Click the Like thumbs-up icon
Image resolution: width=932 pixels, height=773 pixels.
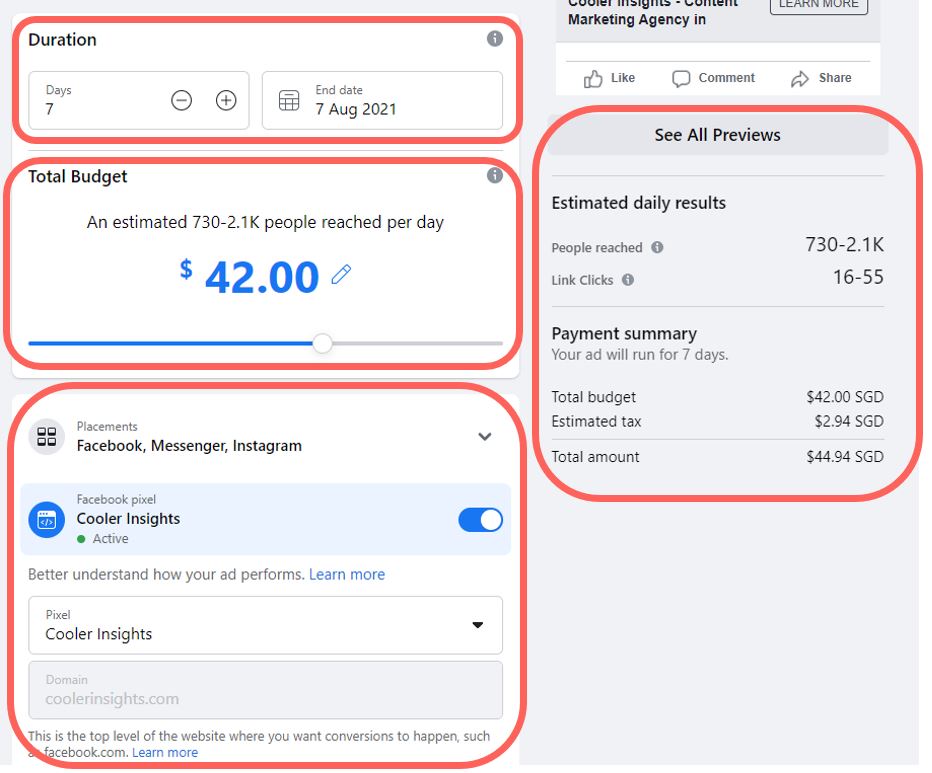coord(593,78)
